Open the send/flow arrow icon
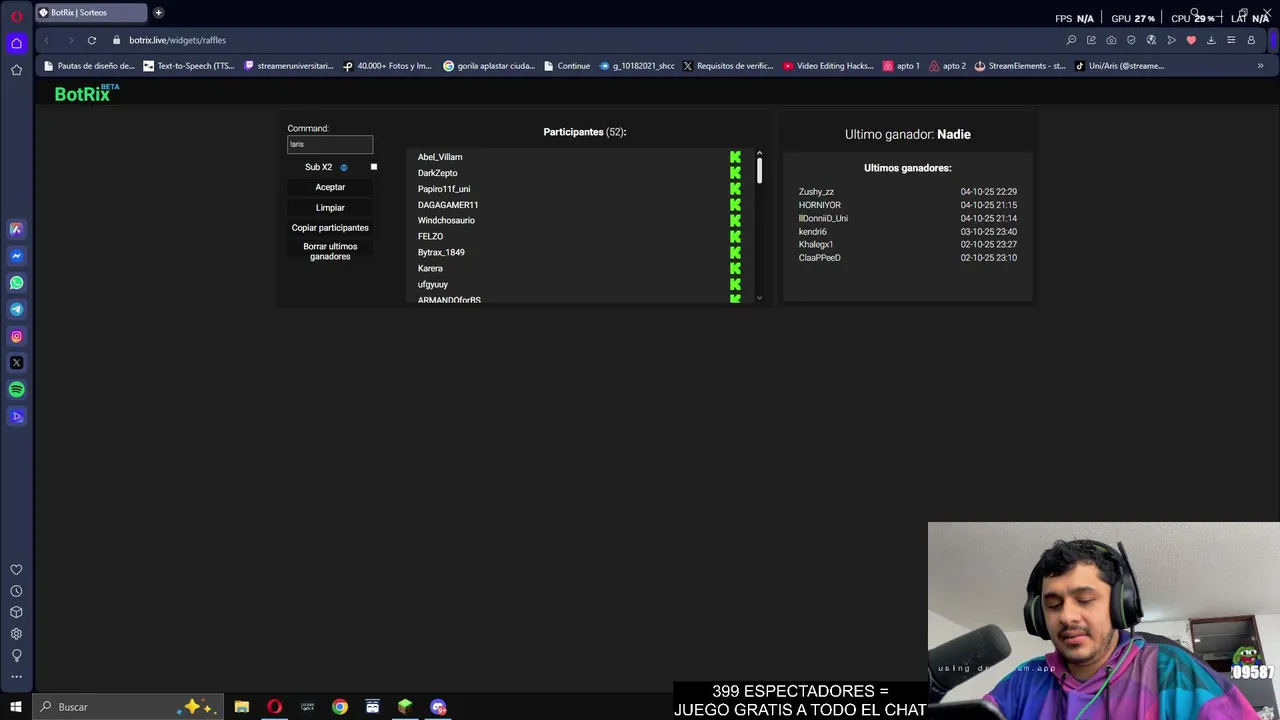 click(1171, 40)
